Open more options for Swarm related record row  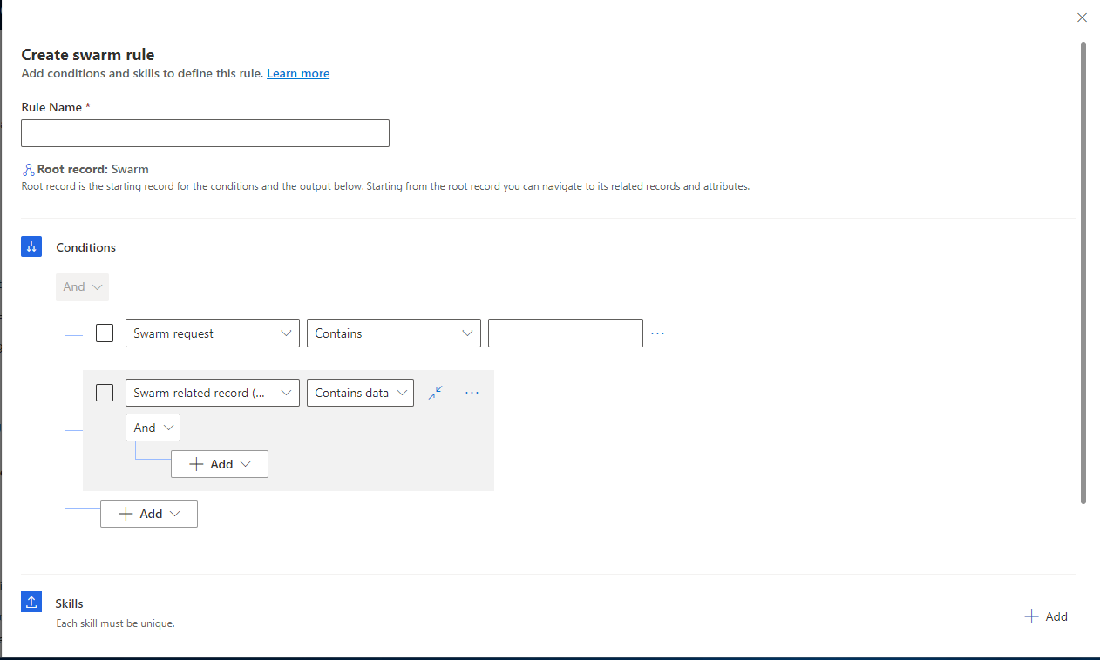pyautogui.click(x=471, y=393)
